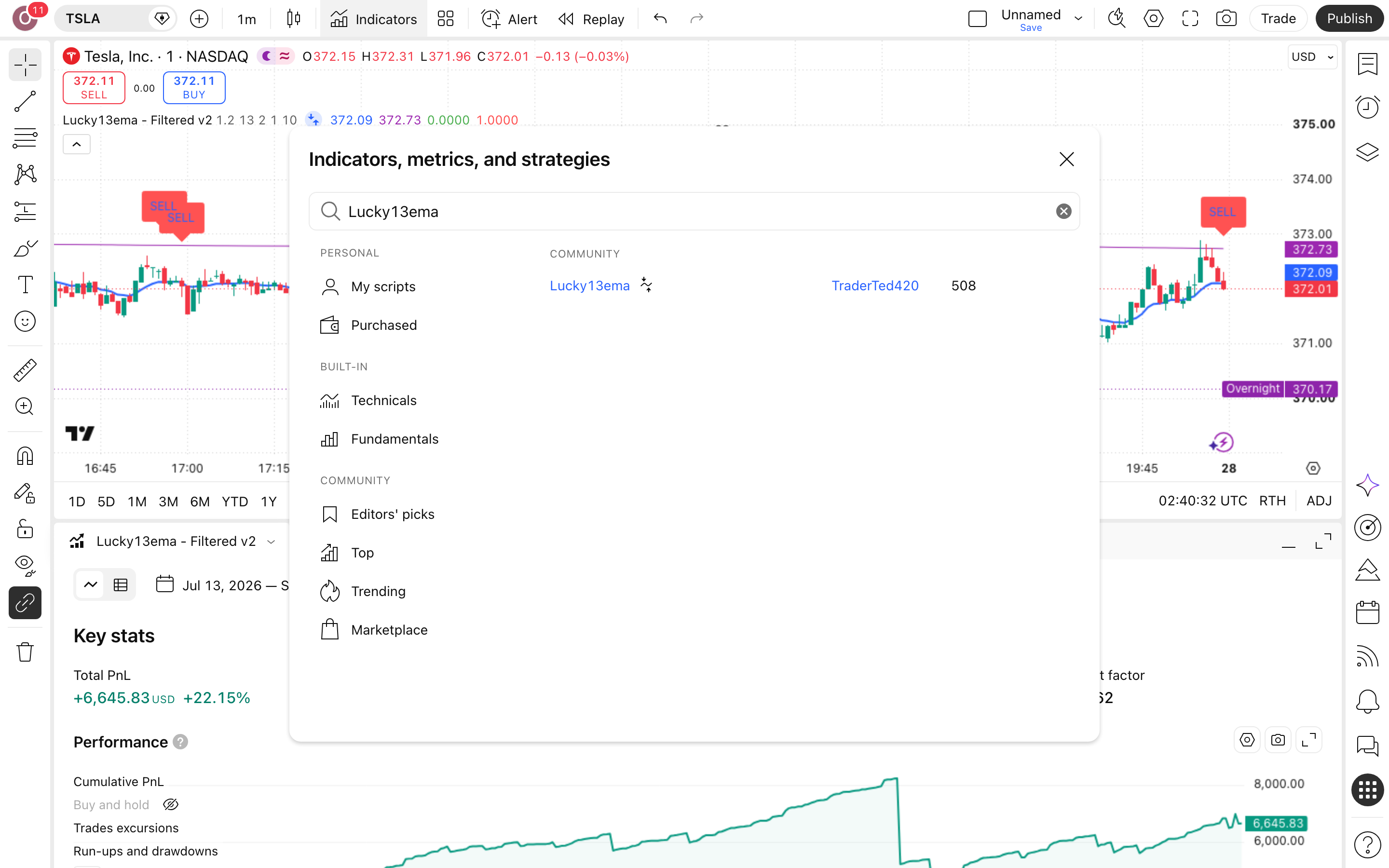Open Editors' picks community section

pos(393,514)
